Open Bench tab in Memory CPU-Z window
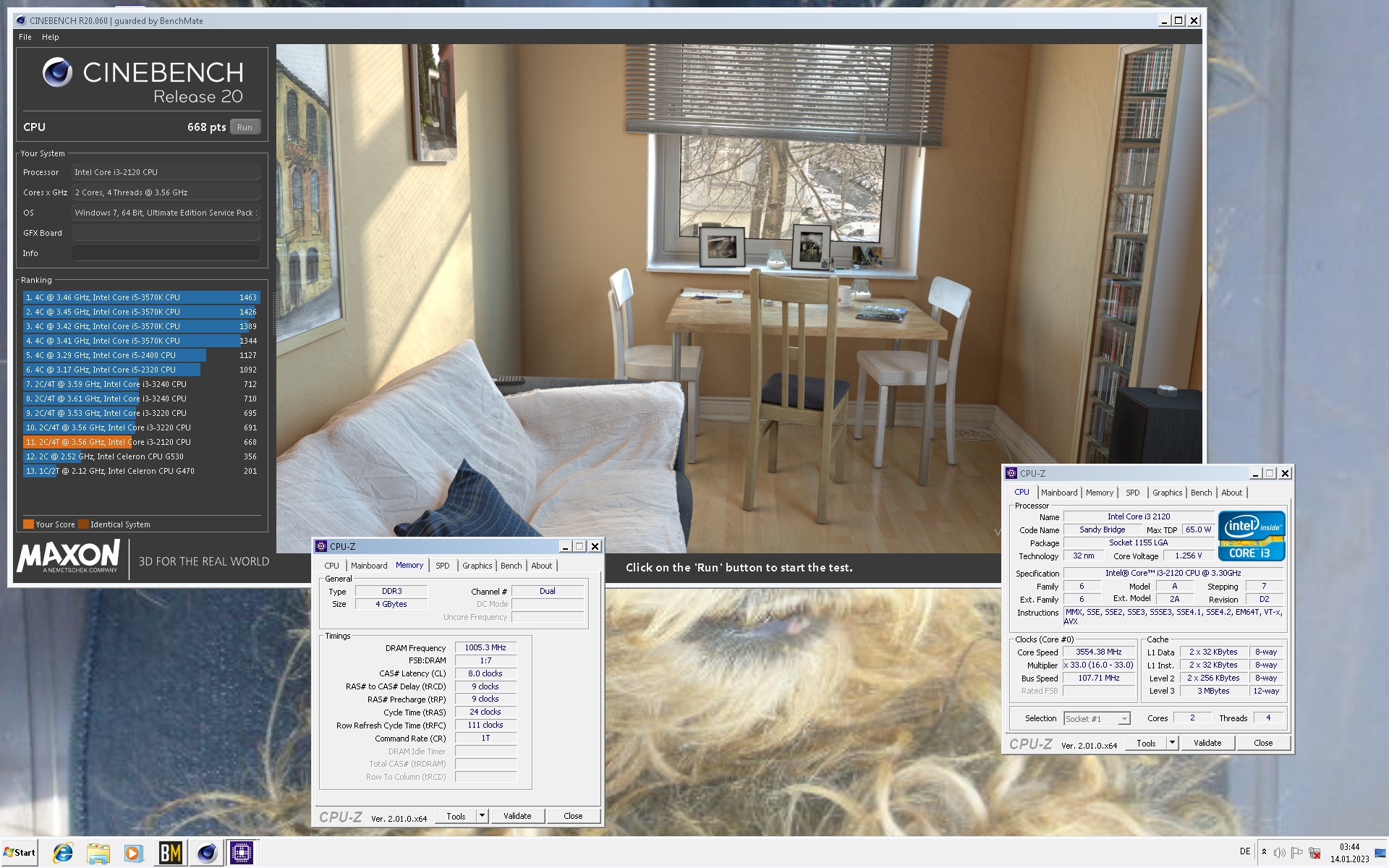This screenshot has height=868, width=1389. (511, 566)
